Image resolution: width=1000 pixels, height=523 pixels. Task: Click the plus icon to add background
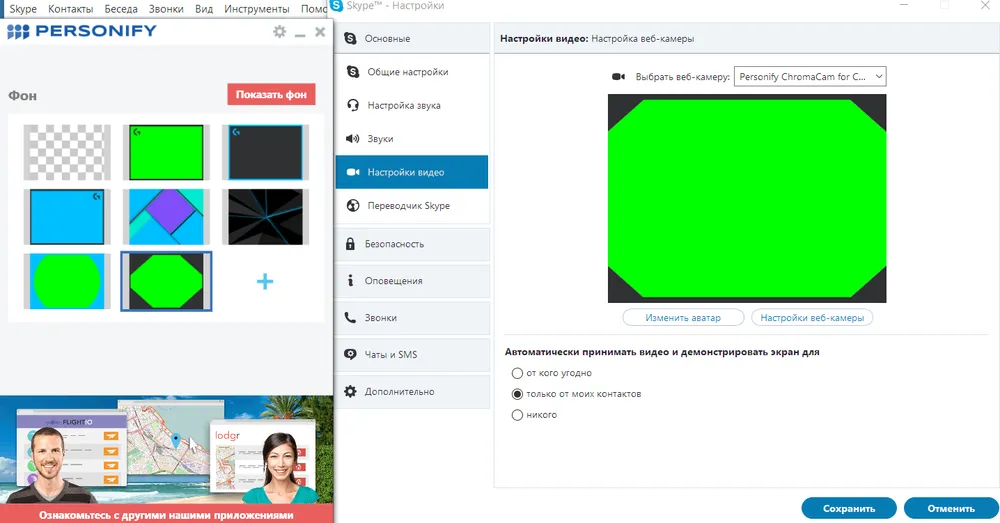(x=265, y=282)
